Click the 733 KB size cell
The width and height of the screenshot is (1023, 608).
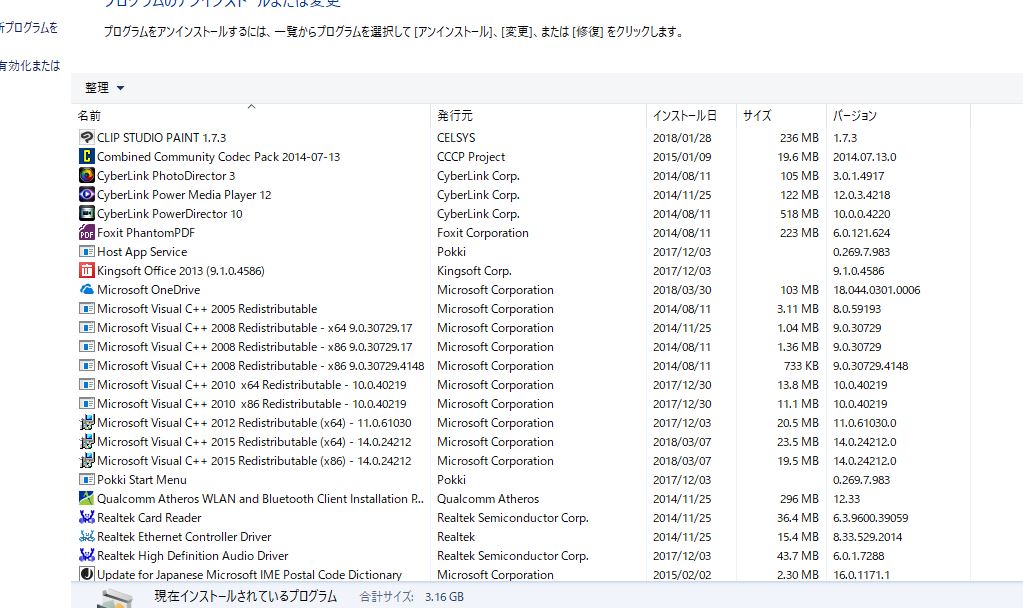801,365
